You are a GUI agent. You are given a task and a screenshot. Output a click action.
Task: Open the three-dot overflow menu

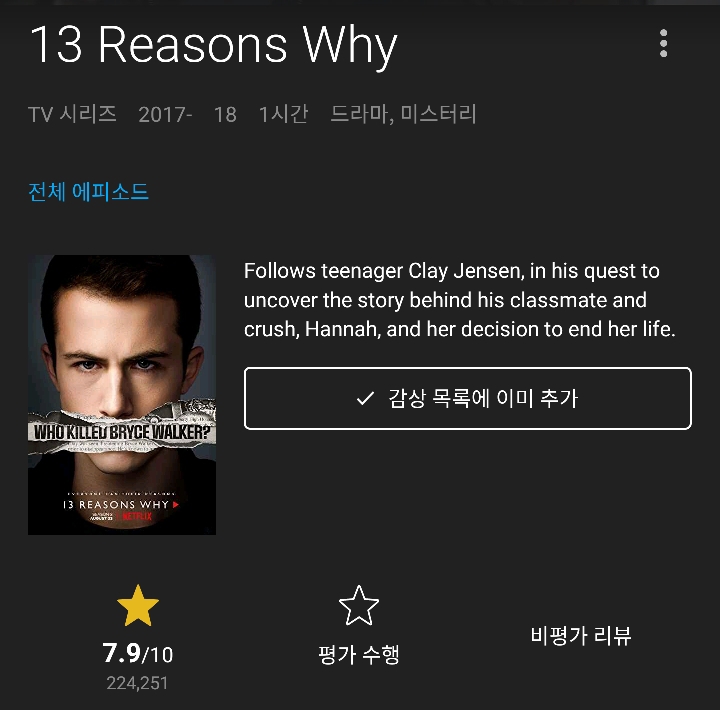663,43
